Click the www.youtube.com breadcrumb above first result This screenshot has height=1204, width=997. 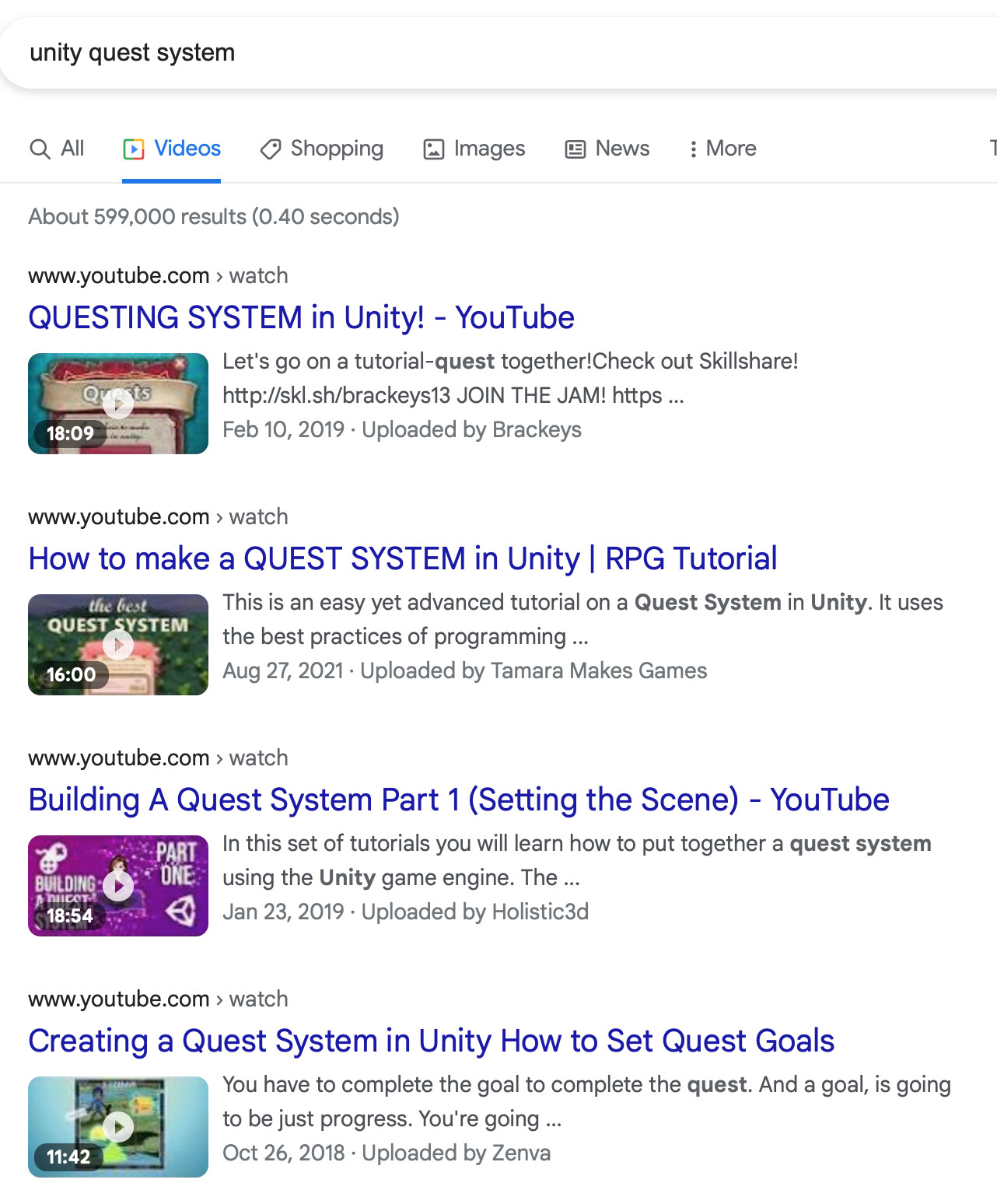coord(118,275)
